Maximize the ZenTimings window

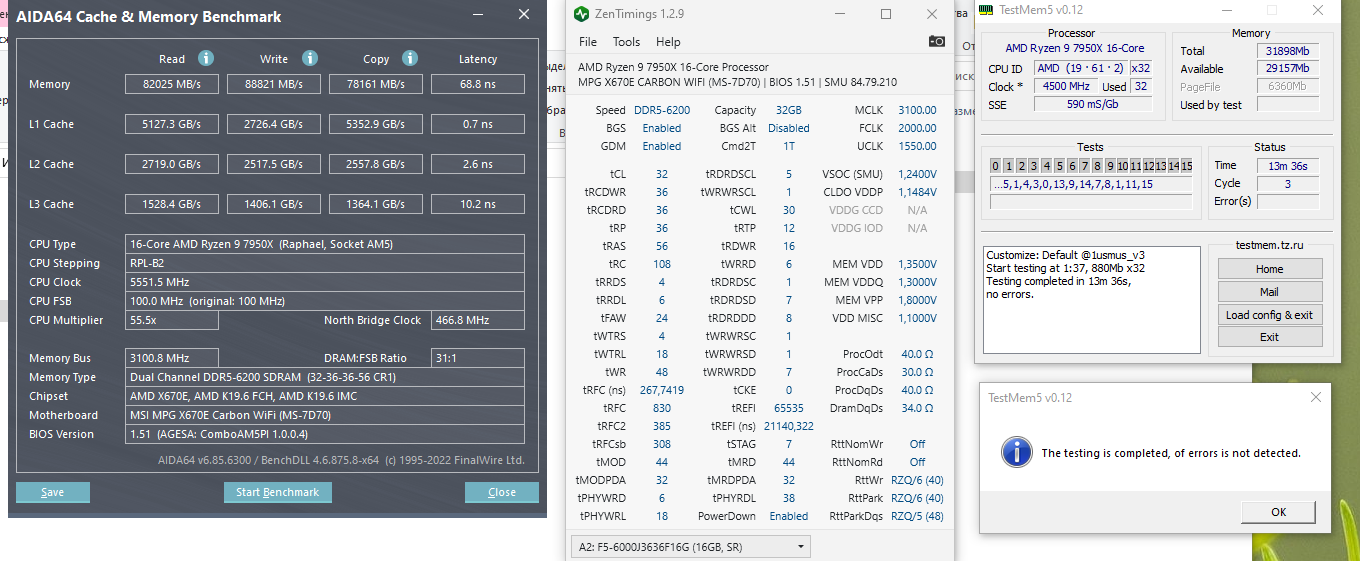coord(886,14)
